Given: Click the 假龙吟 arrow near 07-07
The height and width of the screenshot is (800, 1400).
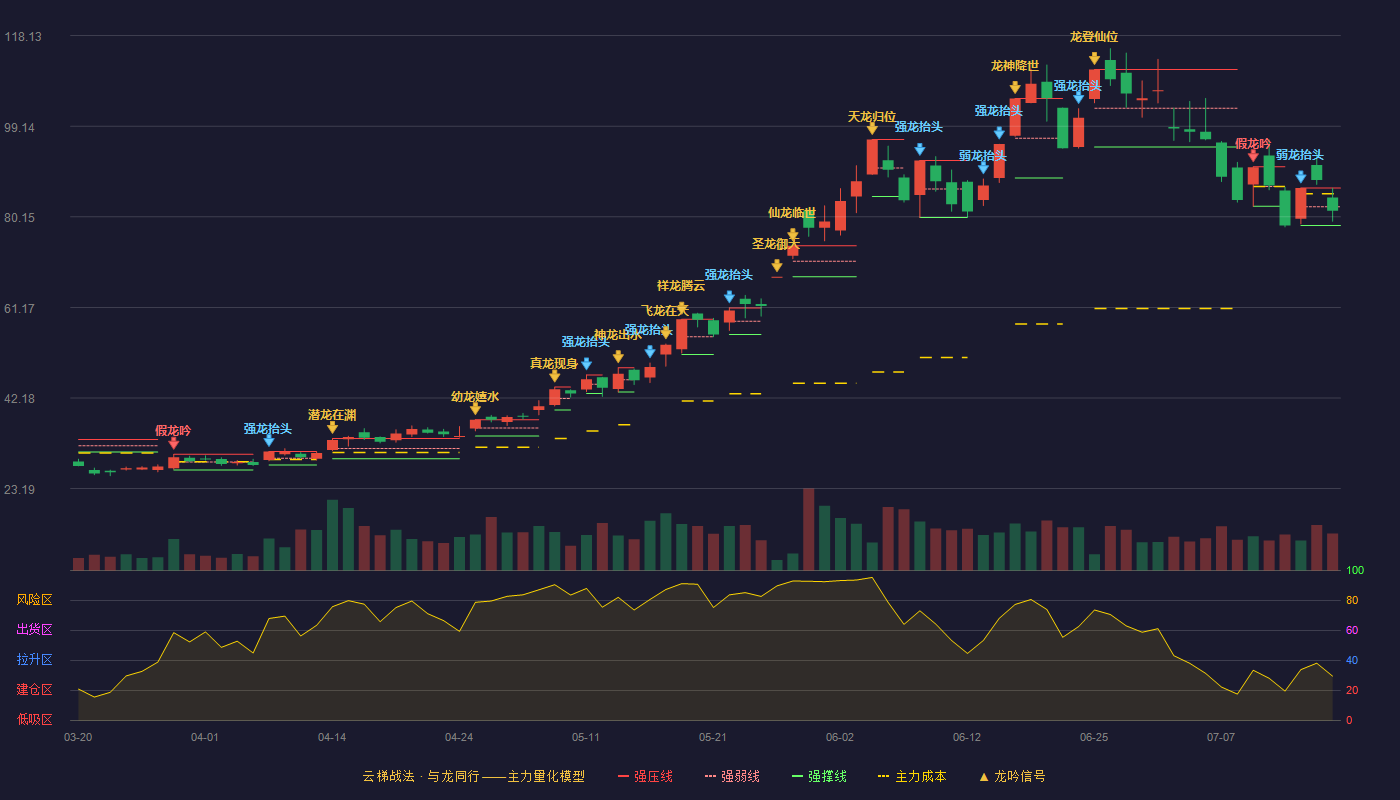Looking at the screenshot, I should tap(1253, 156).
